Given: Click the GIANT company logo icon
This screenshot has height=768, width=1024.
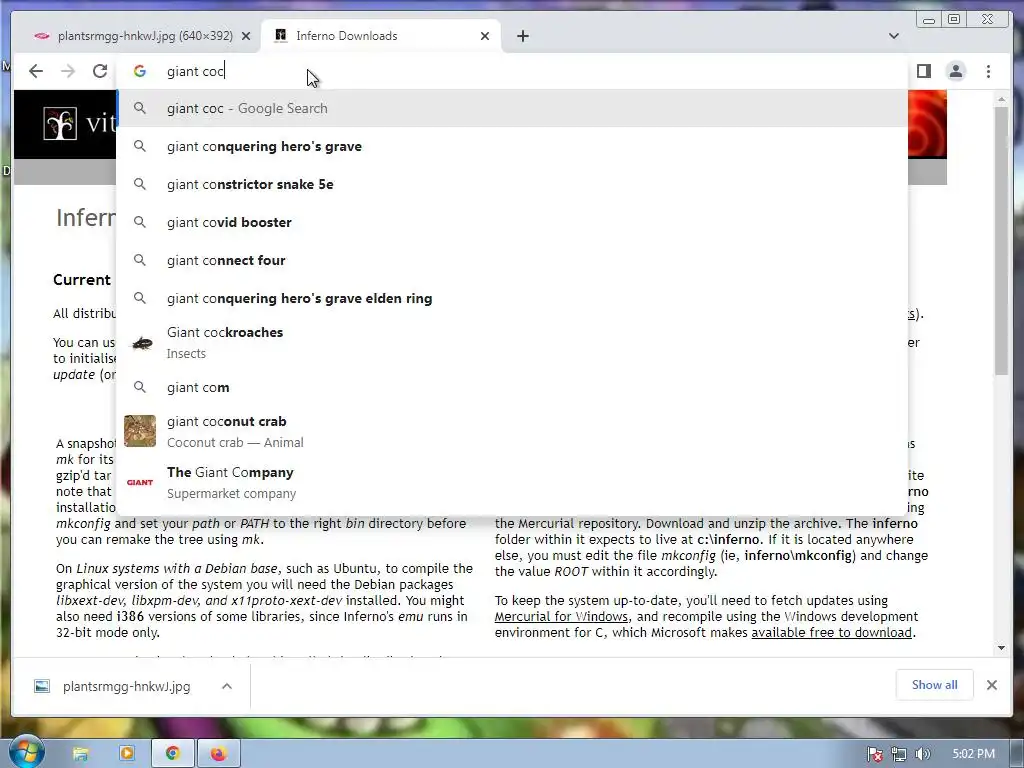Looking at the screenshot, I should 140,482.
